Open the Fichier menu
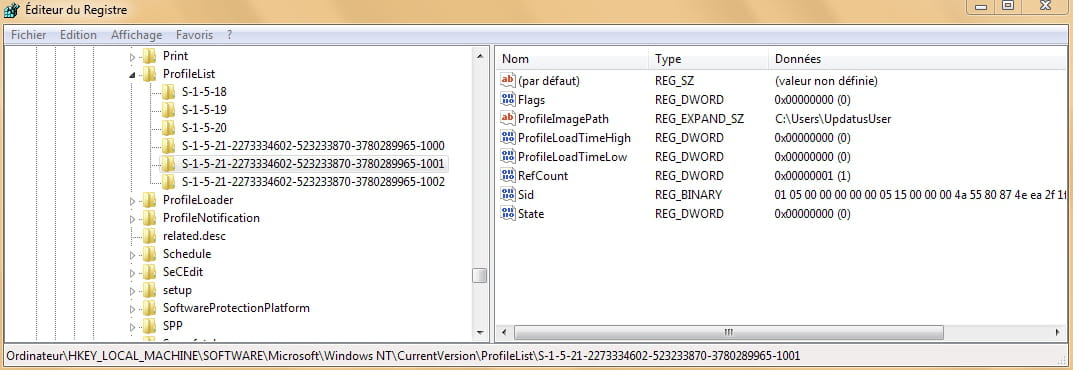1073x370 pixels. 29,35
